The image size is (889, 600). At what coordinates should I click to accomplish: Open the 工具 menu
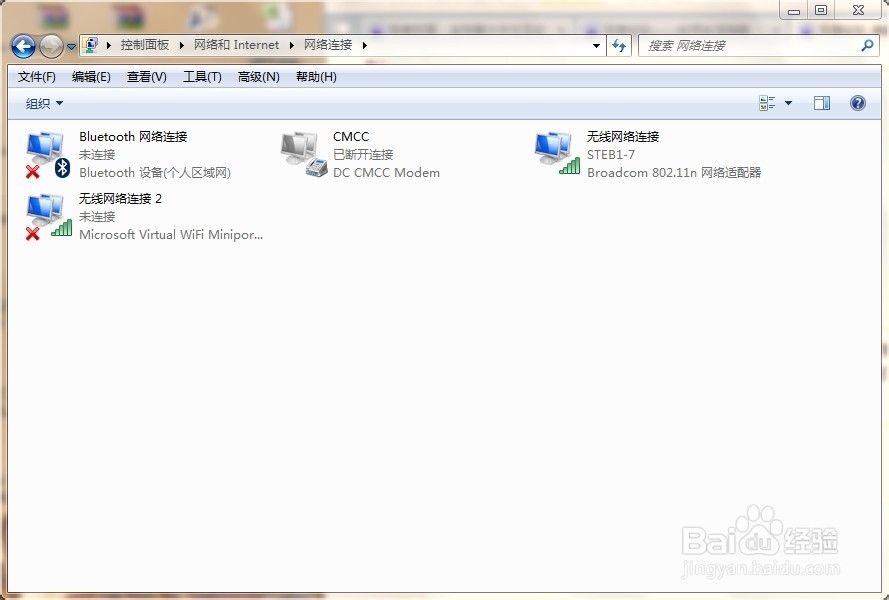[202, 76]
